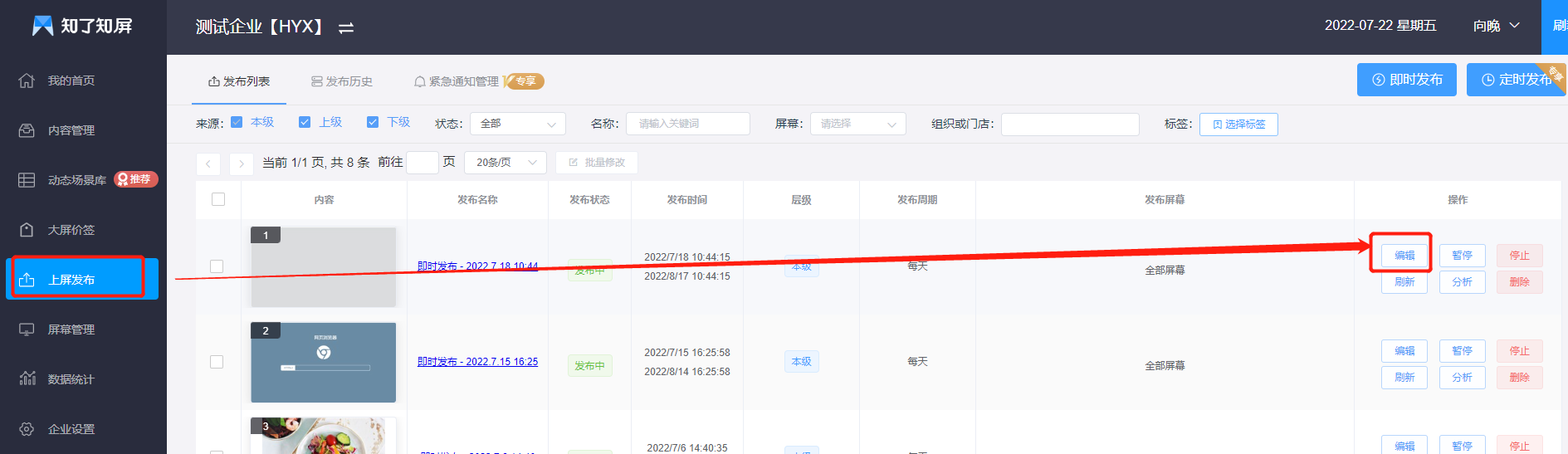
Task: Toggle the 上级 source checkbox
Action: (305, 122)
